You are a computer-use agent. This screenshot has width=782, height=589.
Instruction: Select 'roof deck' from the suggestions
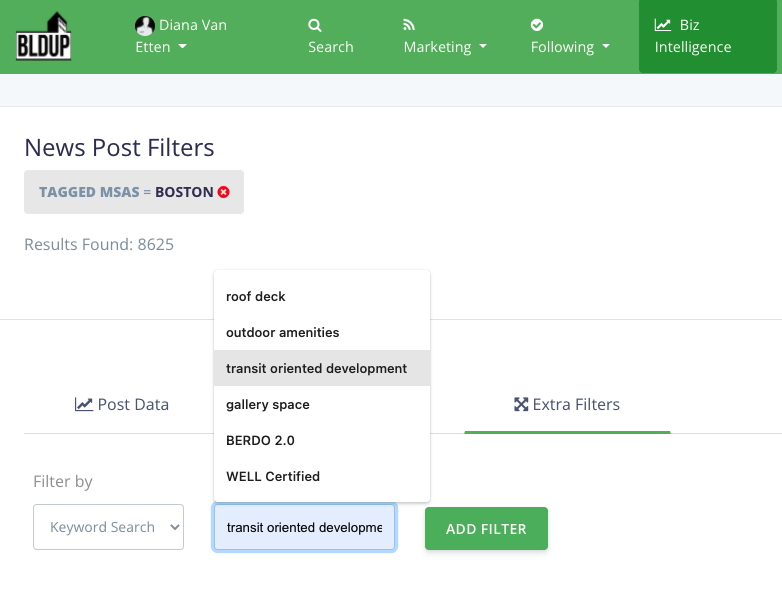coord(256,296)
